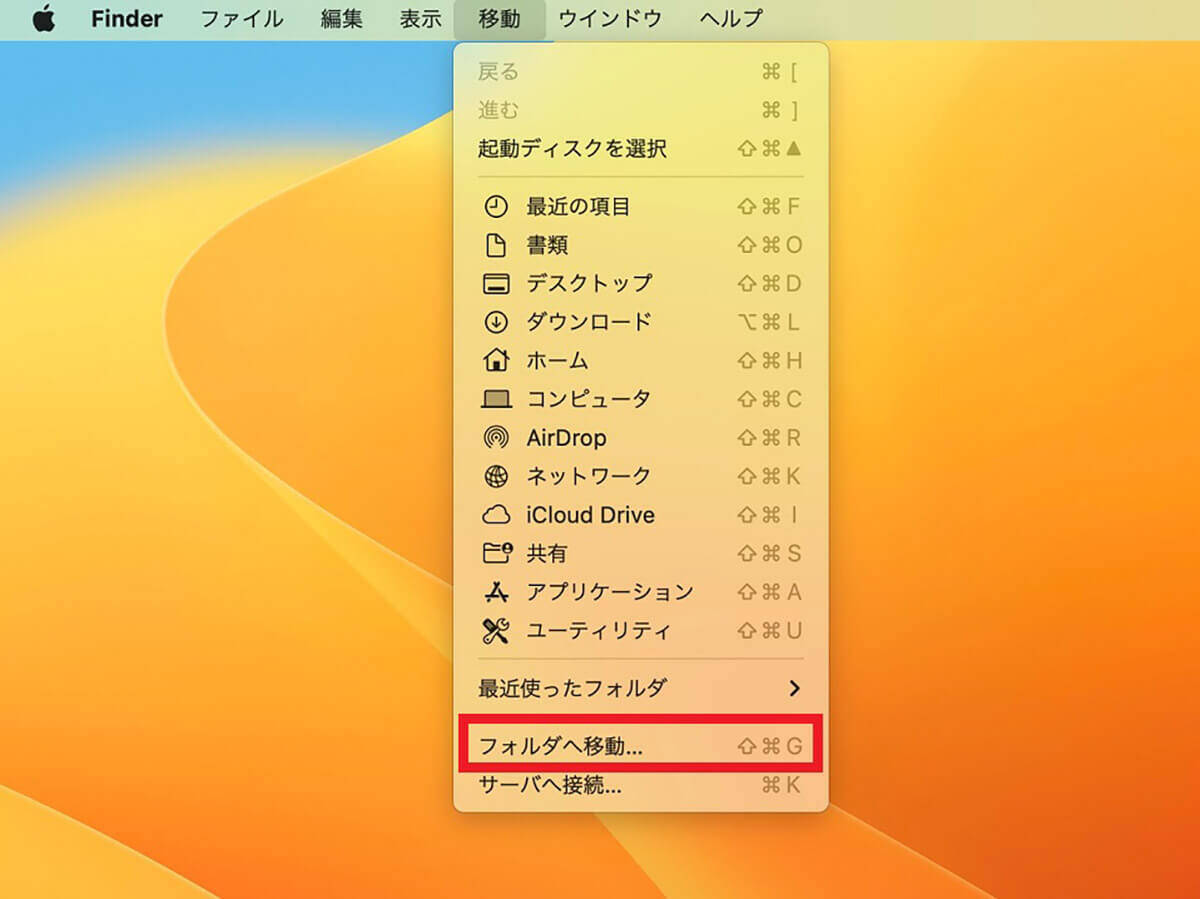The image size is (1200, 899).
Task: Click the house icon for ホーム
Action: 496,360
